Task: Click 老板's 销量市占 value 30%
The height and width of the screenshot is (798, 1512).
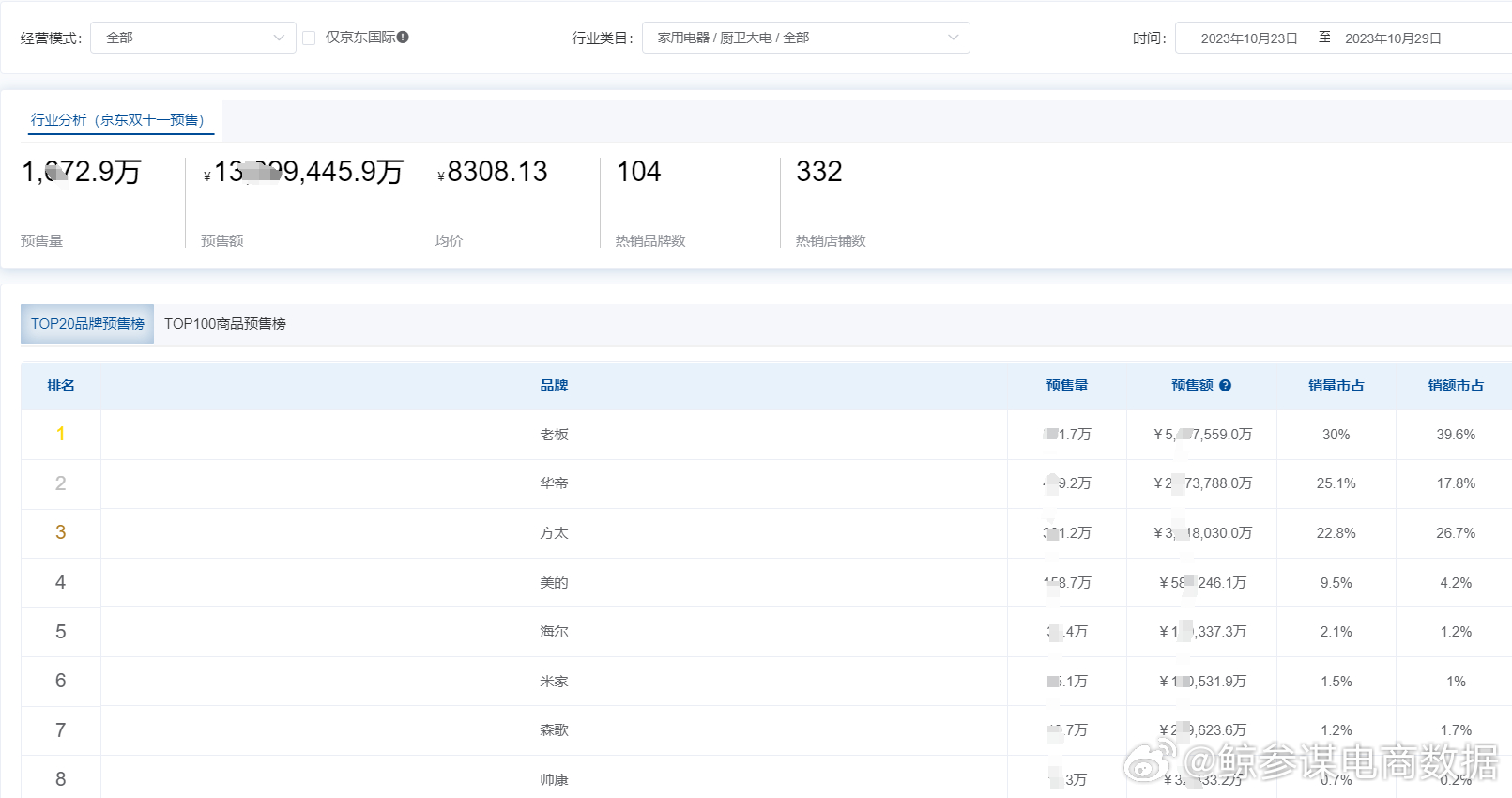Action: (x=1336, y=435)
